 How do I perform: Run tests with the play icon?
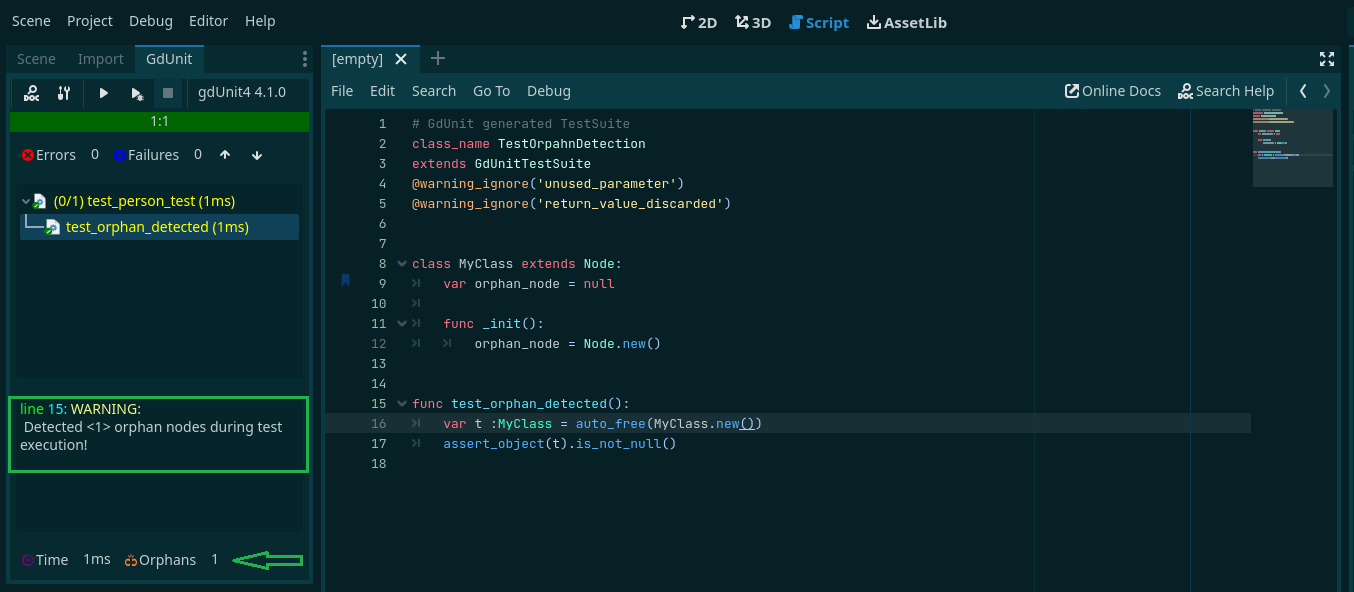pos(104,93)
